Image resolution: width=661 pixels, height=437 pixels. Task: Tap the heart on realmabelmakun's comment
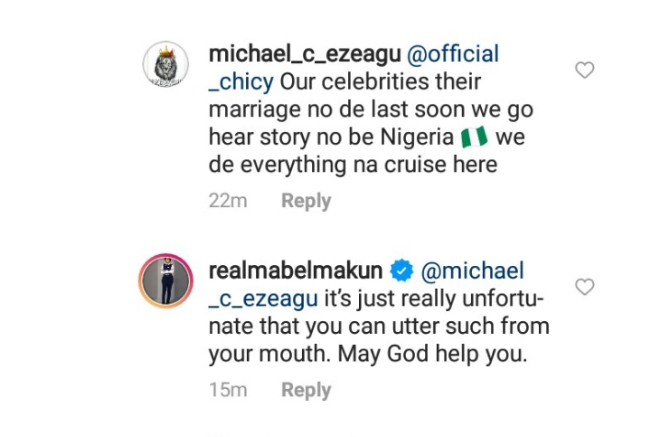point(585,288)
